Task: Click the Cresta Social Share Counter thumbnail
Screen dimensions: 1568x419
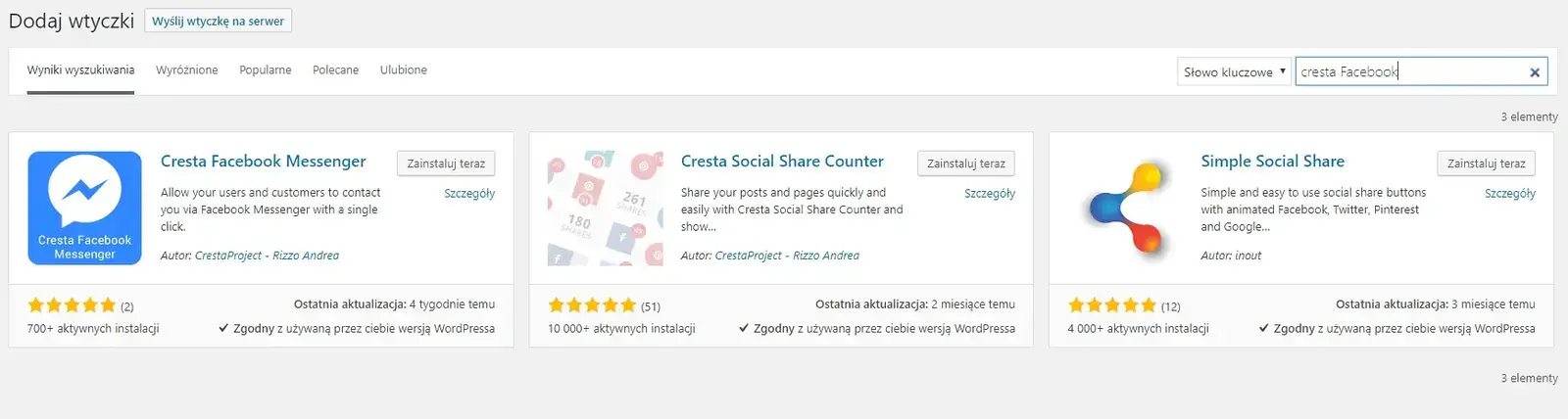Action: 605,208
